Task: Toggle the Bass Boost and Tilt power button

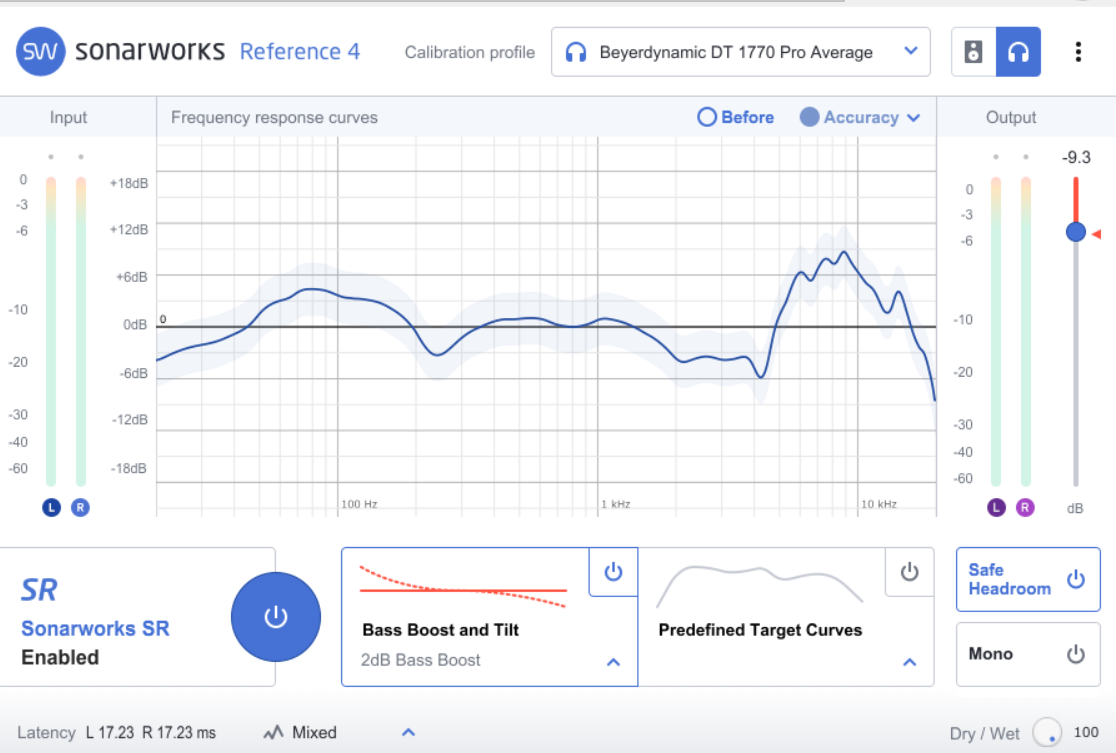Action: point(613,572)
